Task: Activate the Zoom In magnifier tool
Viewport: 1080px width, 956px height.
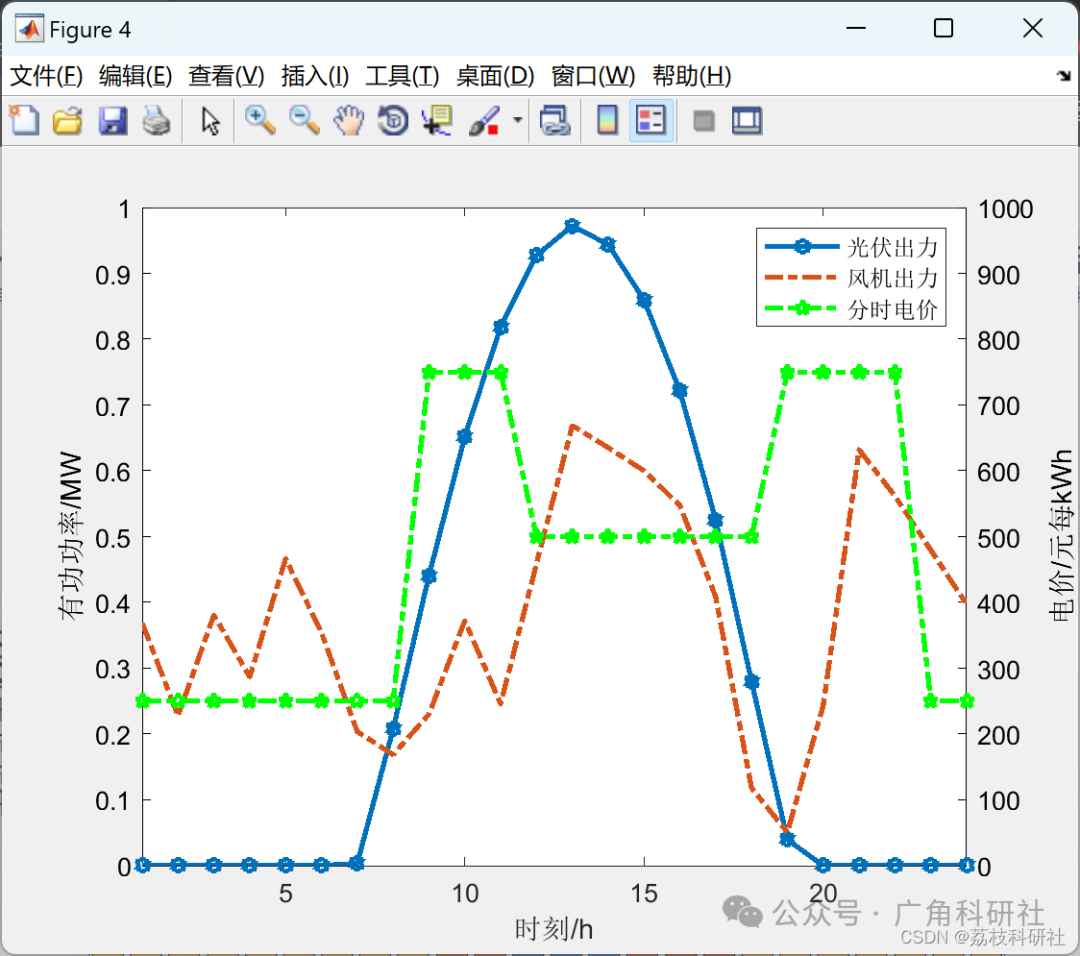Action: click(260, 121)
